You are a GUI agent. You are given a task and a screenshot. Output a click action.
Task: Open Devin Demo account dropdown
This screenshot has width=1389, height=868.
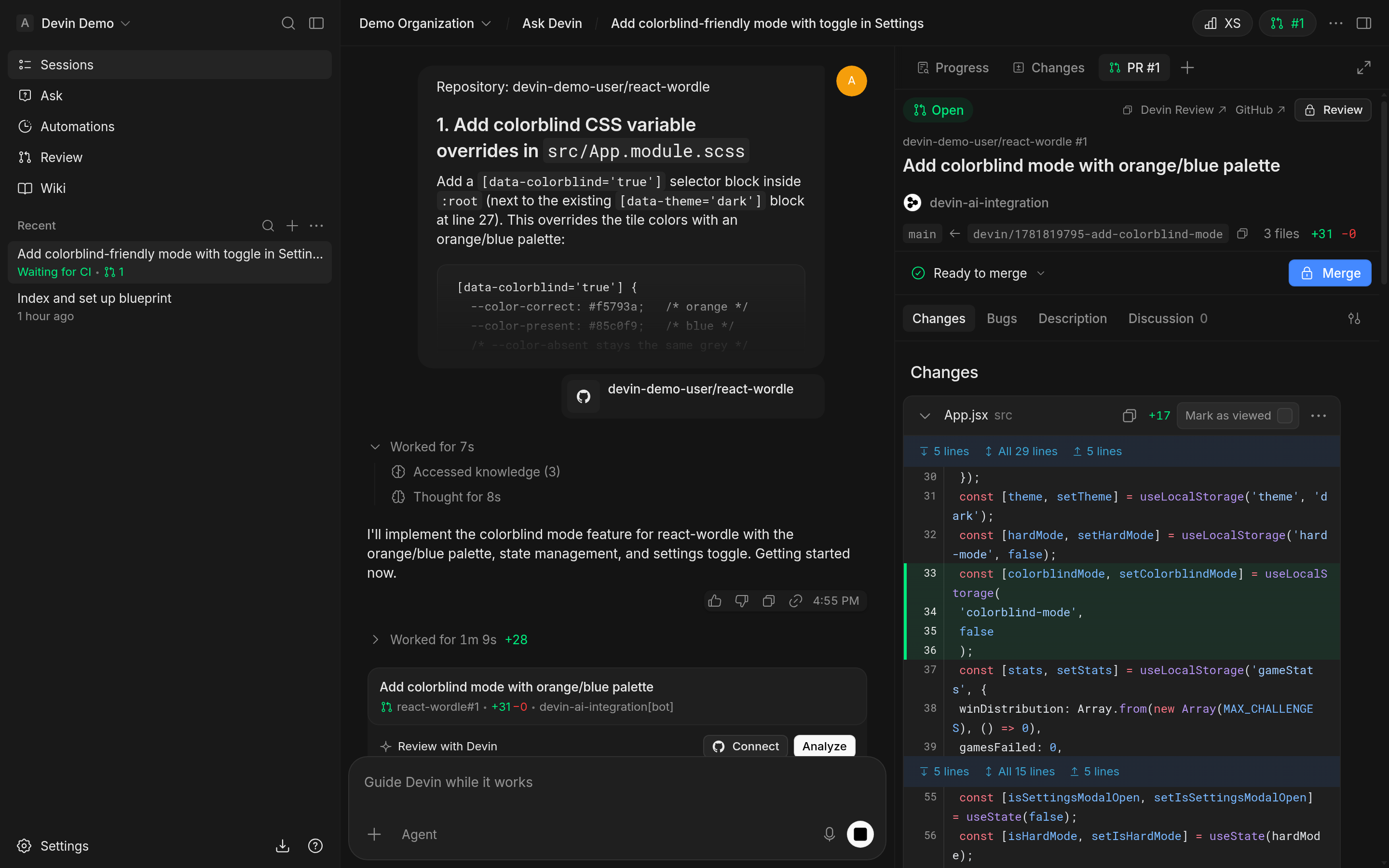[x=85, y=23]
